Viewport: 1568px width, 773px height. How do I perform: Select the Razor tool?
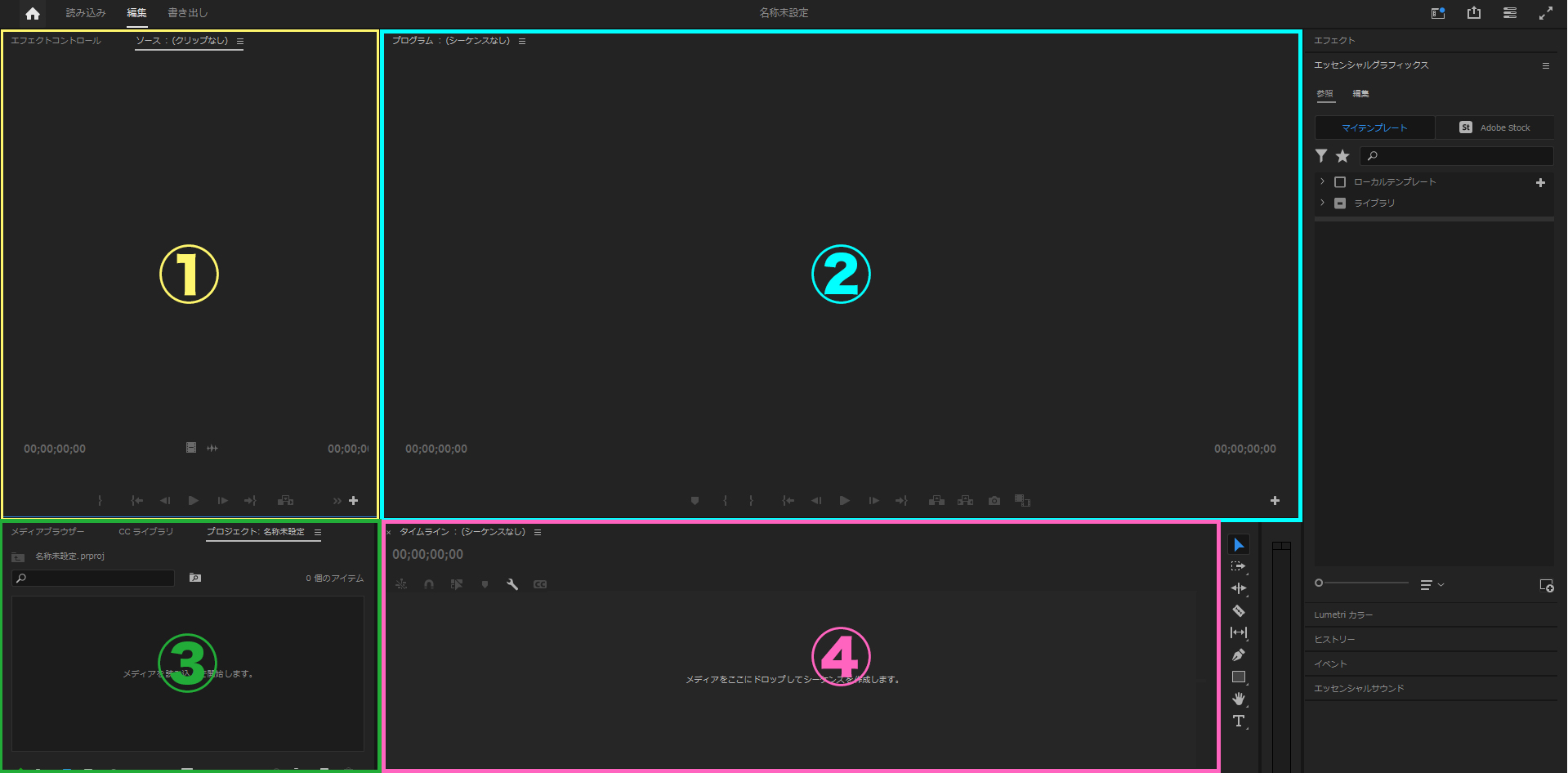click(x=1239, y=610)
